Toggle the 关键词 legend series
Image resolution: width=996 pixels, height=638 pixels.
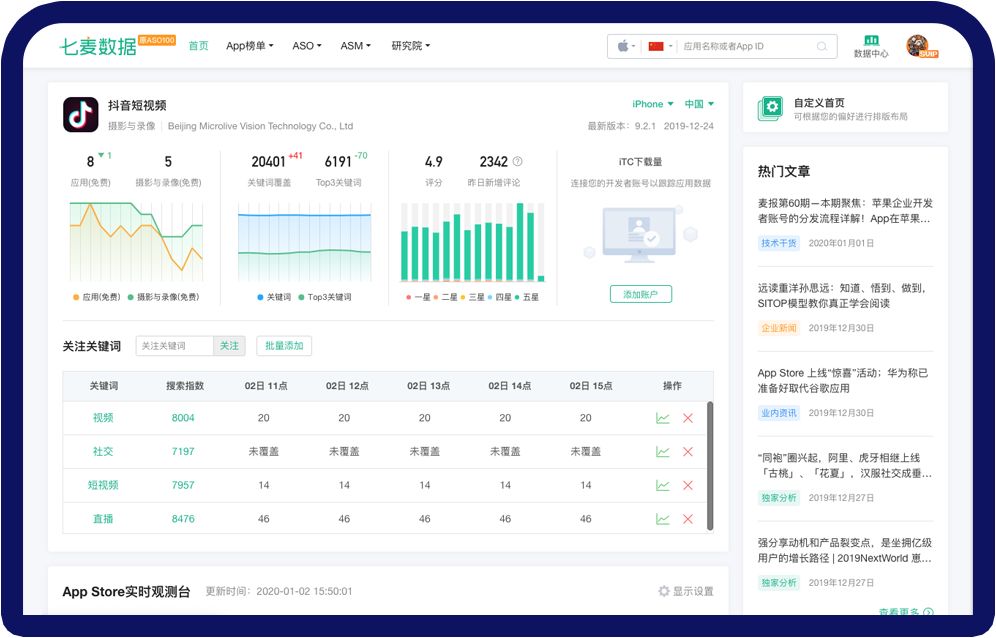pyautogui.click(x=274, y=297)
